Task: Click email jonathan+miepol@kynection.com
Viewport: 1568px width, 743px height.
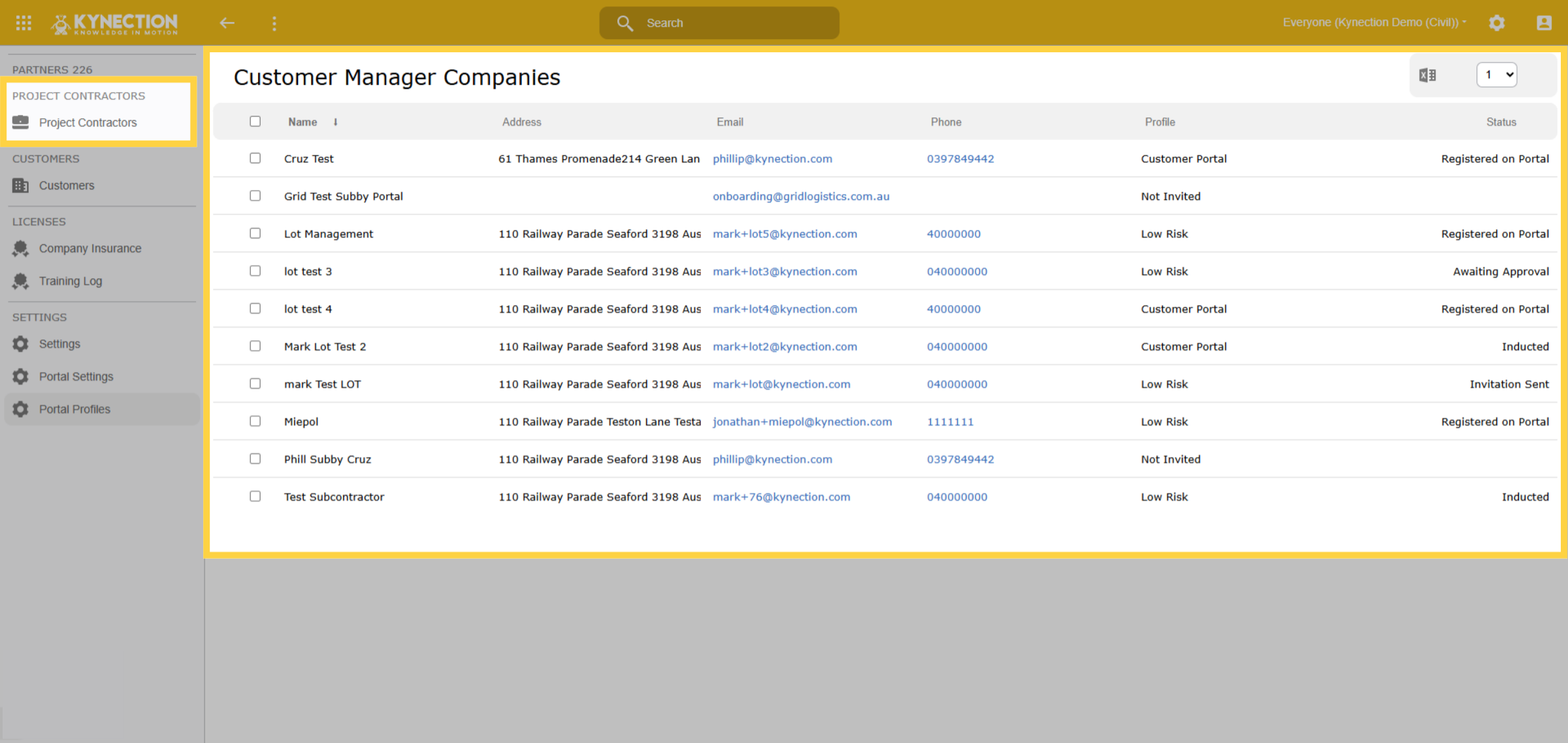Action: click(802, 422)
